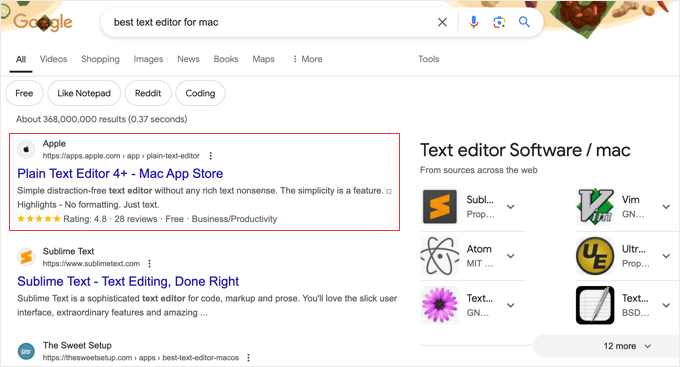Viewport: 680px width, 367px height.
Task: Open options dots next to apps.apple.com URL
Action: click(211, 156)
